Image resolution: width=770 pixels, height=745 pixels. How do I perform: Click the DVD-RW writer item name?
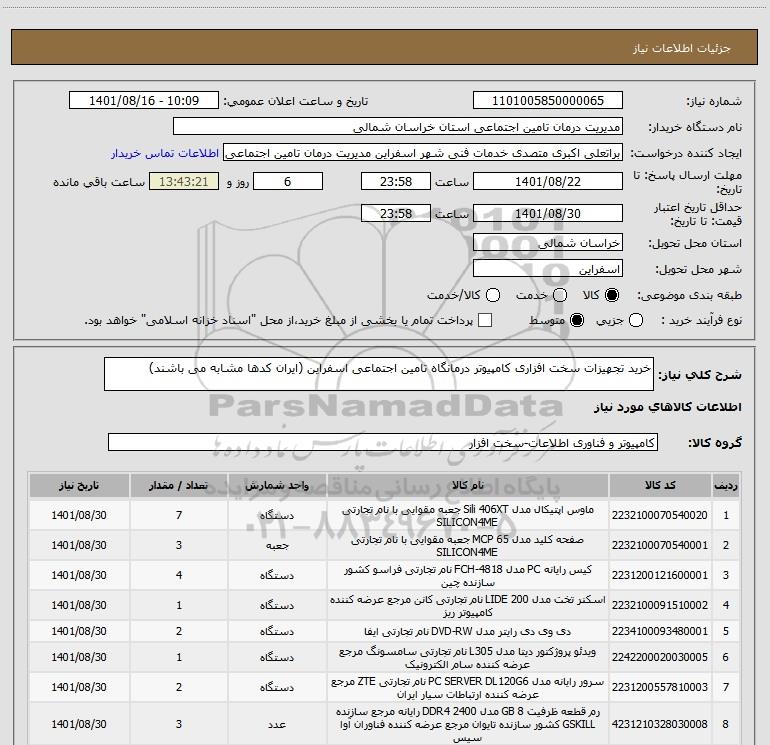tap(468, 632)
